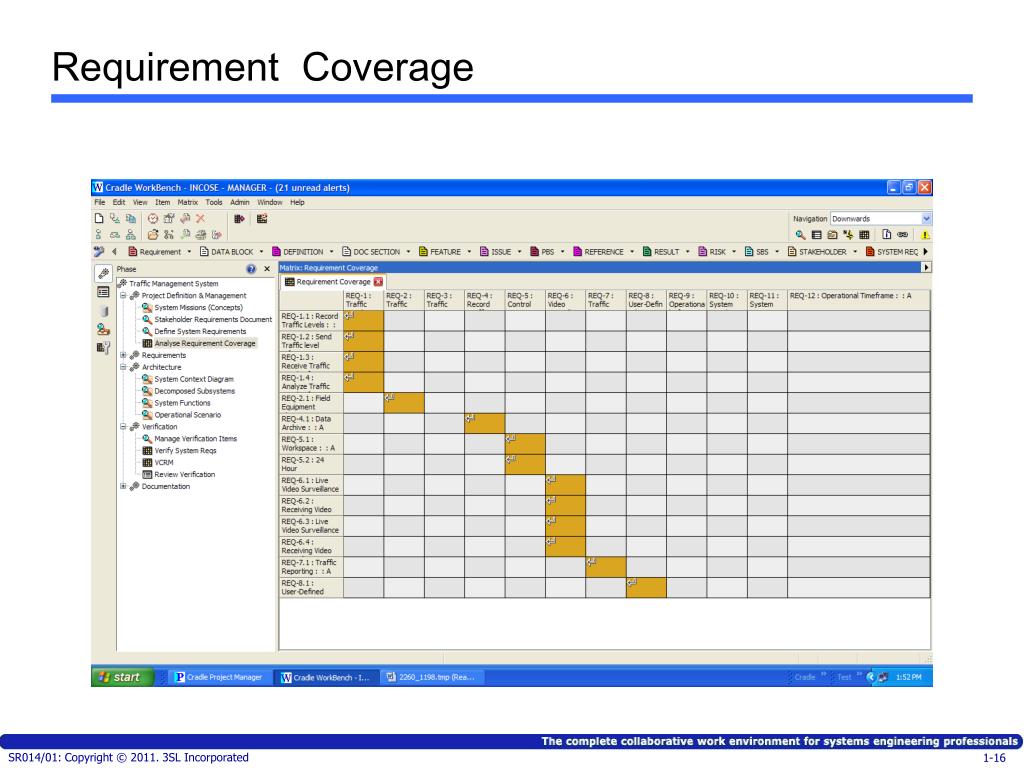Select VCRM in the Verification tree
Screen dimensions: 1024x768
tap(164, 462)
